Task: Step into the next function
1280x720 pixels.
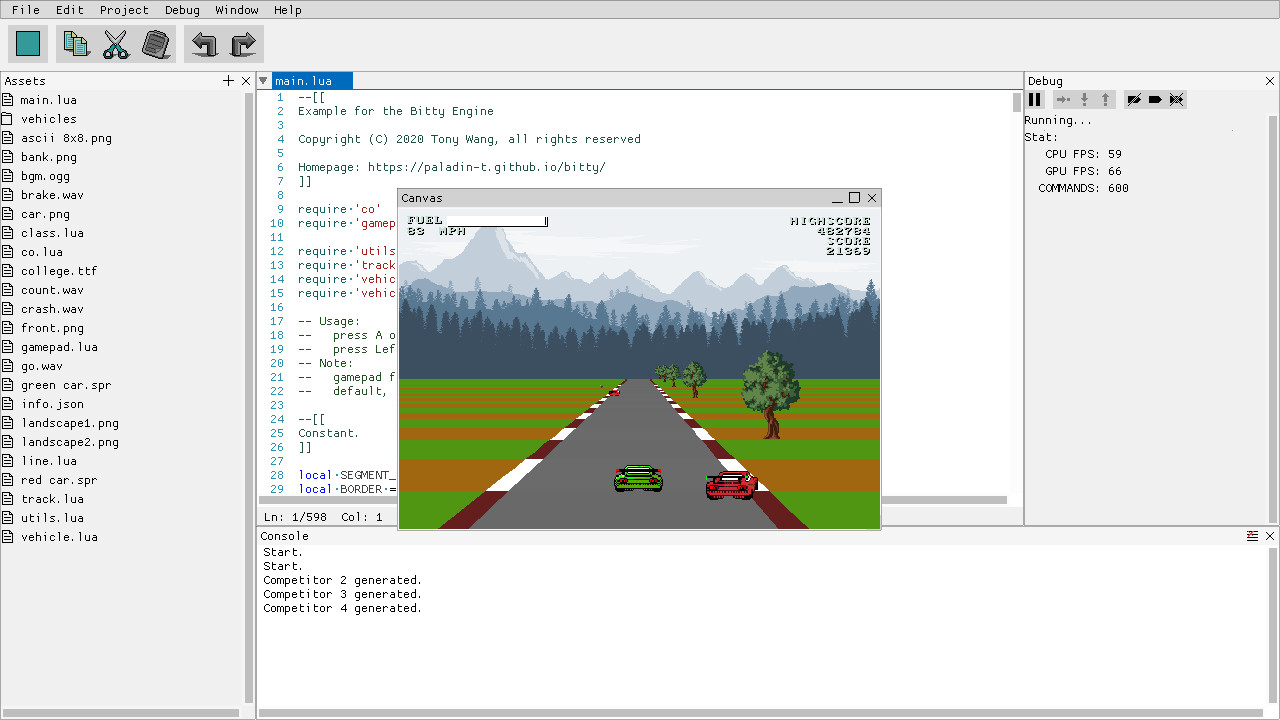Action: [x=1085, y=99]
